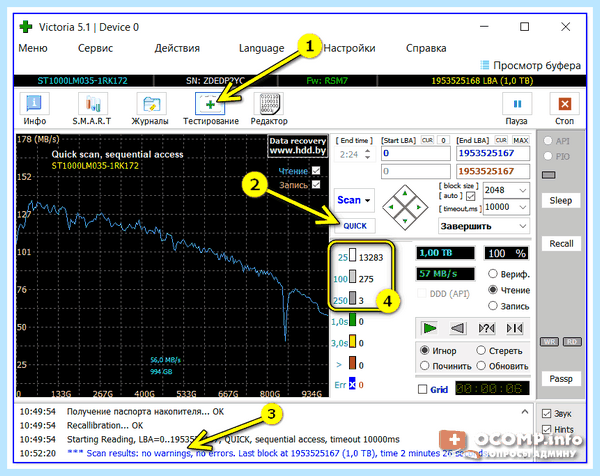Open the Language menu
600x476 pixels.
tap(261, 48)
